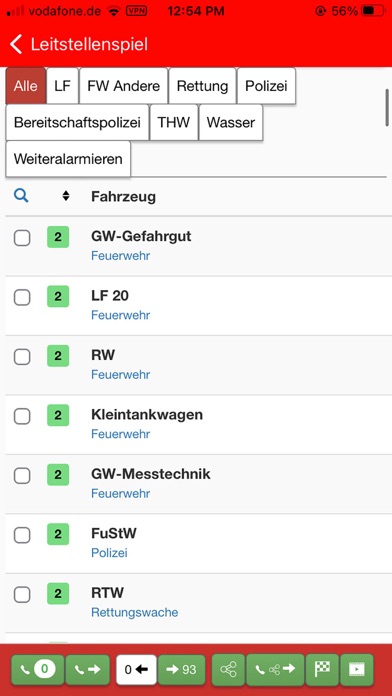
Task: Click the phone icon button showing 0
Action: pyautogui.click(x=38, y=669)
